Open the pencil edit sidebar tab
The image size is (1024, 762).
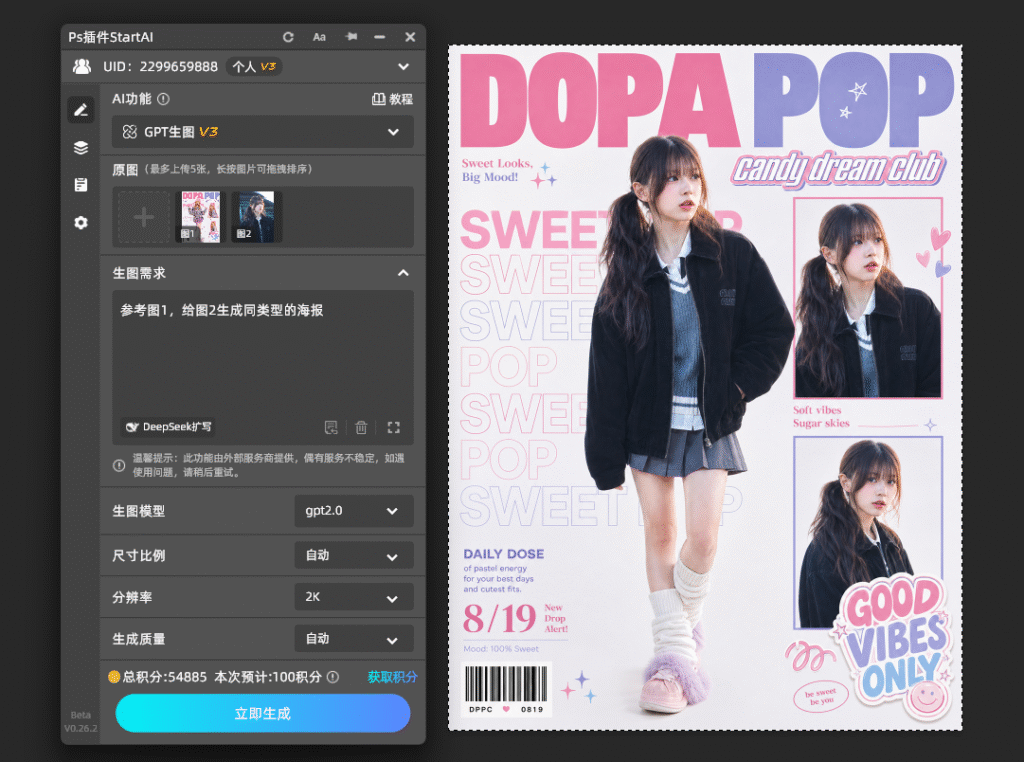pyautogui.click(x=81, y=110)
